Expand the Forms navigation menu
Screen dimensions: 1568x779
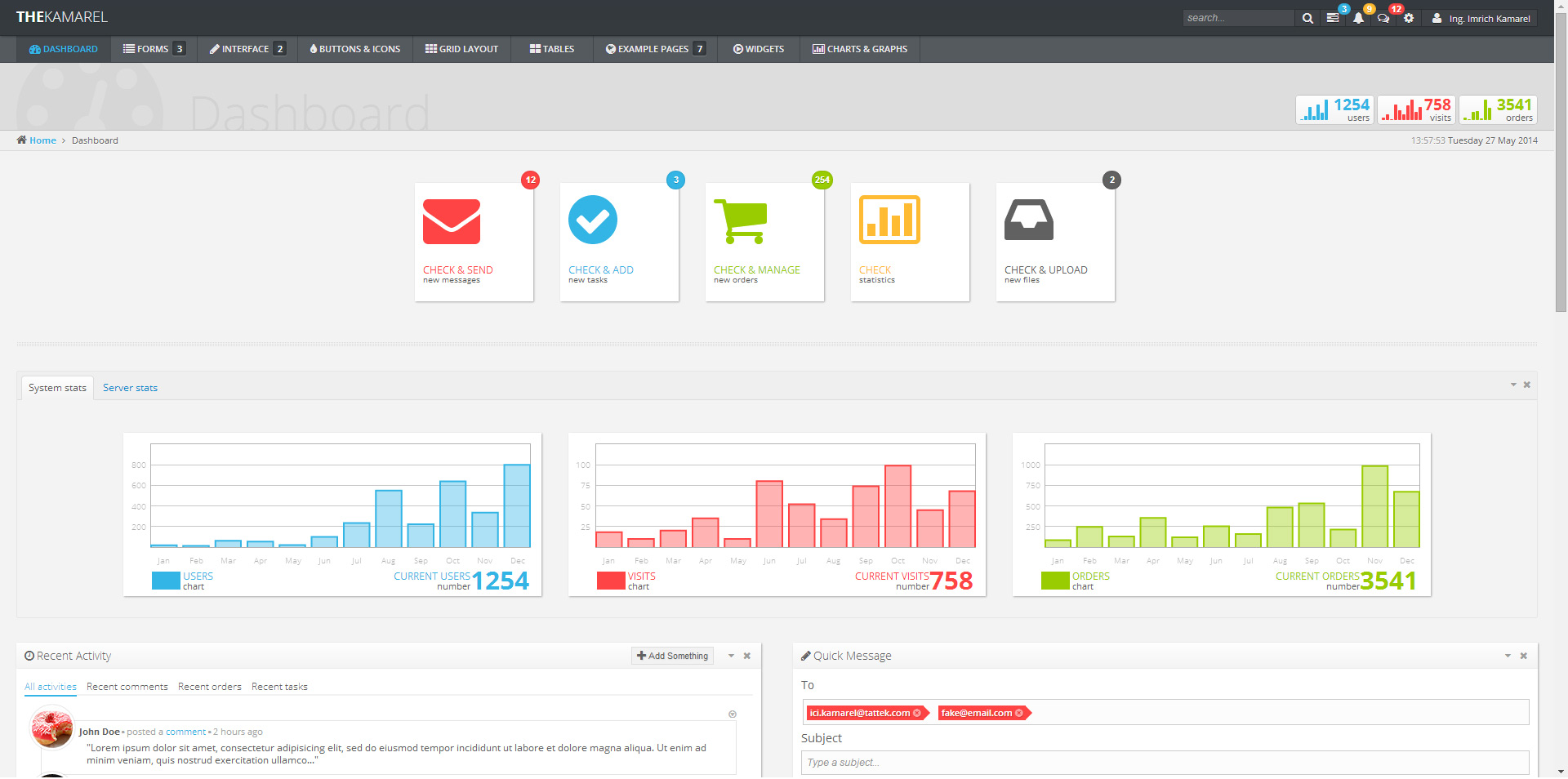coord(154,49)
